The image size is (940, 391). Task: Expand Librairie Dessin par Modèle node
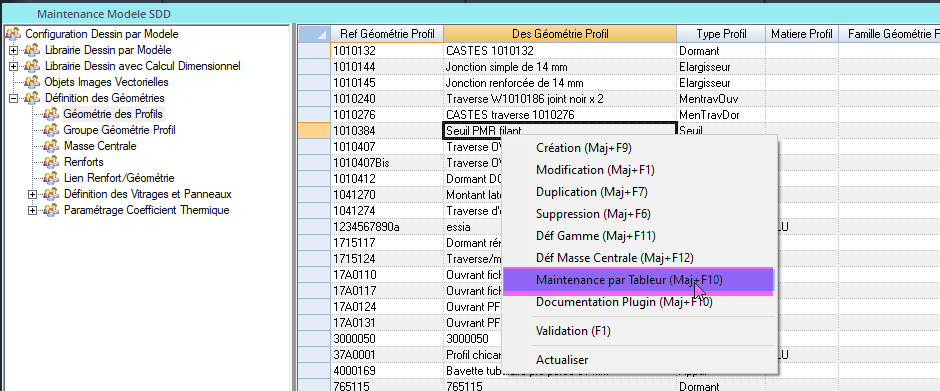click(x=13, y=50)
